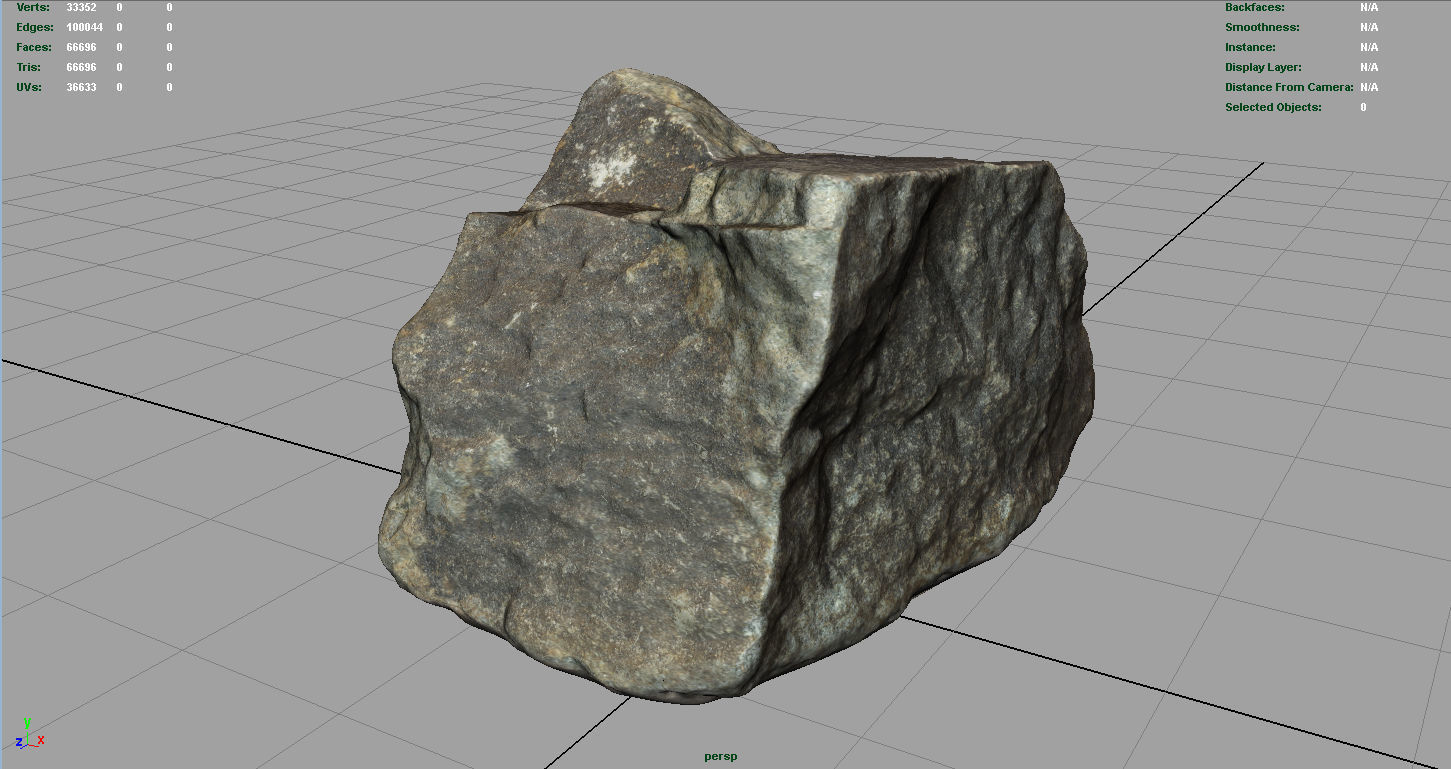Click the vertex count value 33352

(x=81, y=7)
